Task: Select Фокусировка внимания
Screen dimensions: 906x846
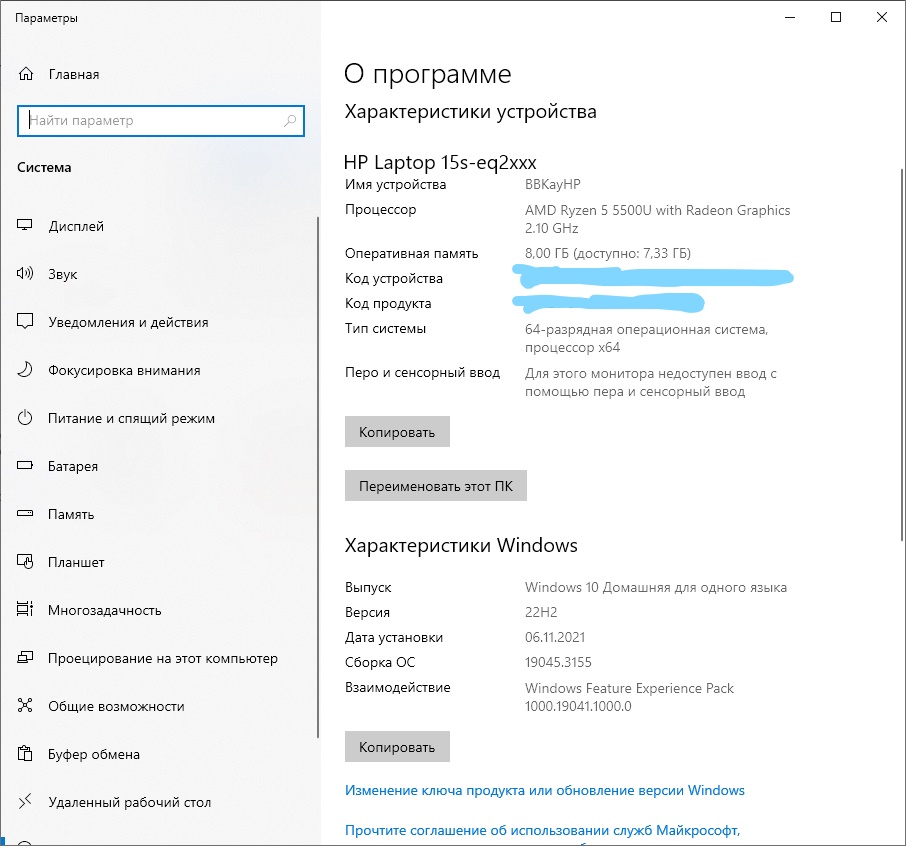Action: coord(124,370)
